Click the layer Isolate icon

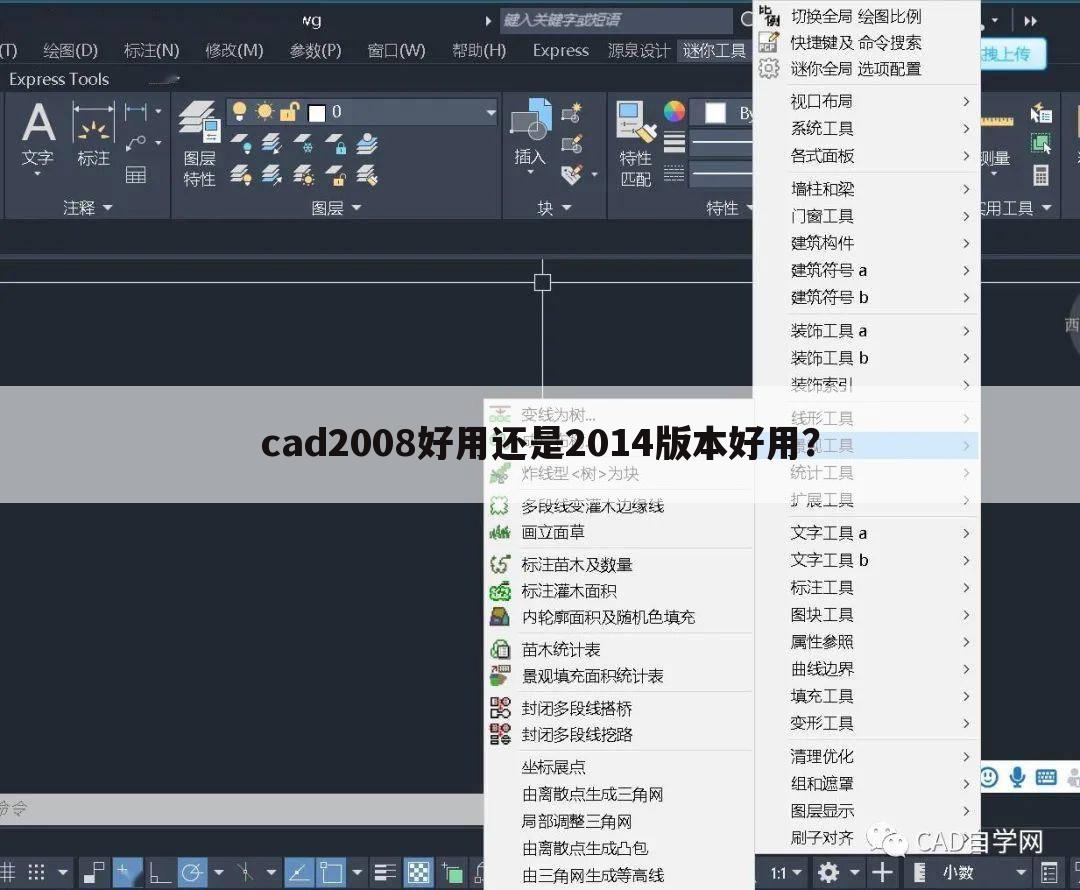[x=272, y=143]
